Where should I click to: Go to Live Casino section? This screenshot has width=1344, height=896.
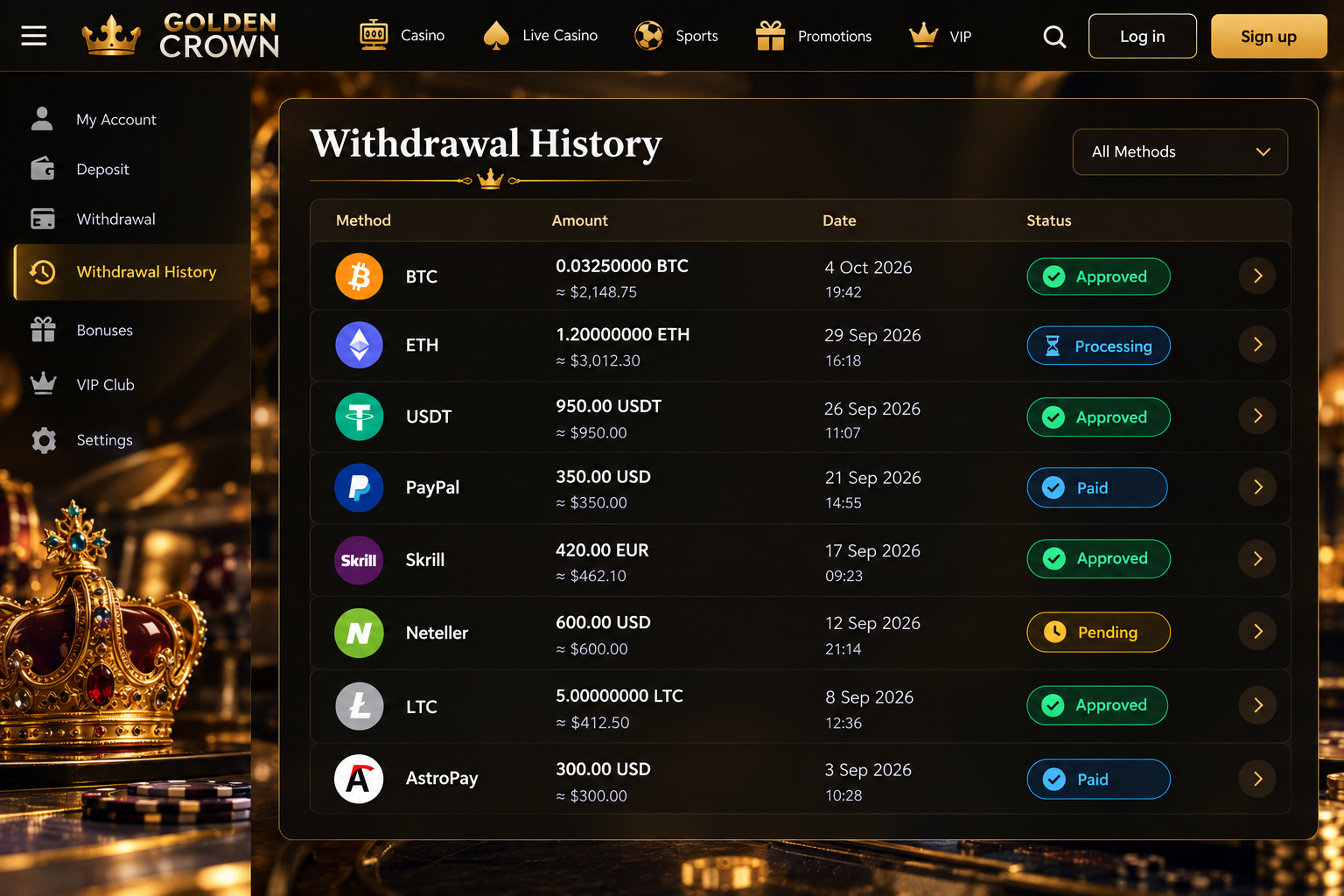click(x=541, y=36)
